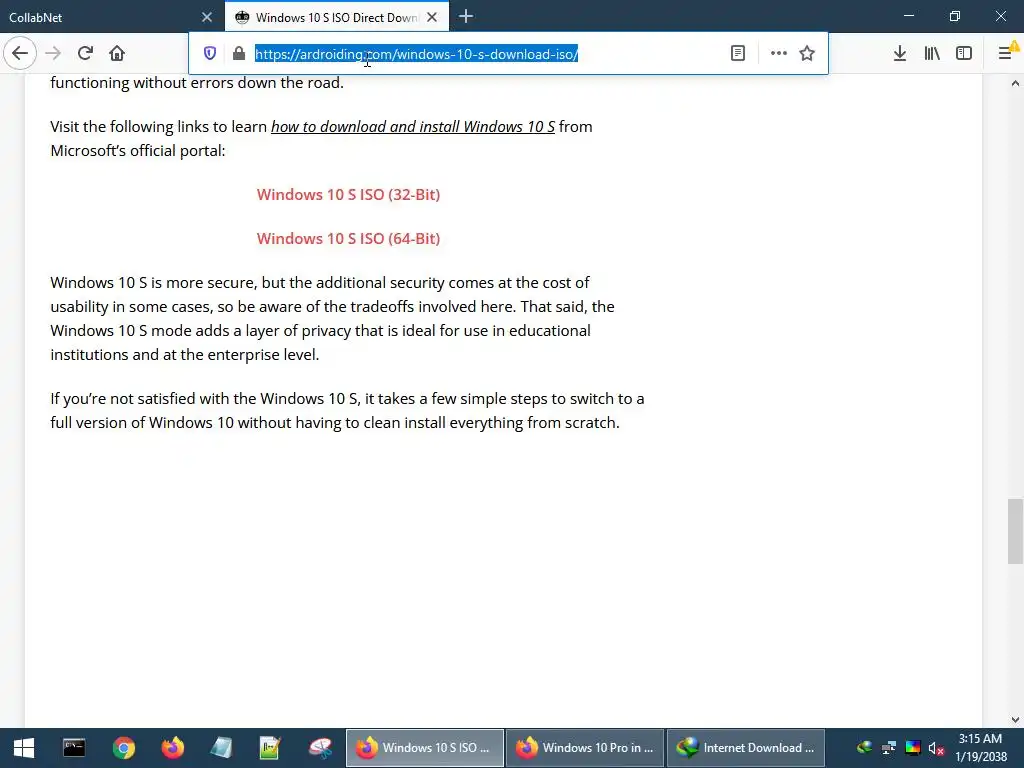Close the Windows 10 S ISO tab
Viewport: 1024px width, 768px height.
click(x=432, y=17)
